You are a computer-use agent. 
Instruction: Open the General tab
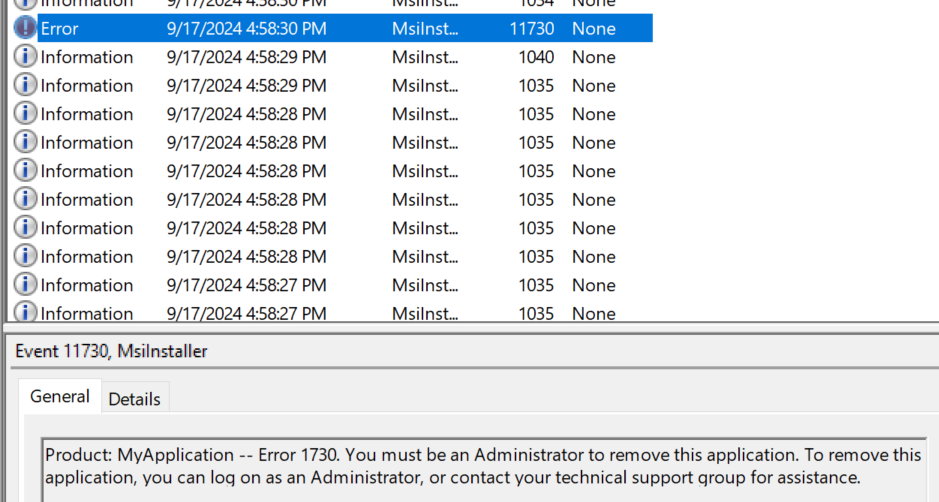pyautogui.click(x=60, y=396)
